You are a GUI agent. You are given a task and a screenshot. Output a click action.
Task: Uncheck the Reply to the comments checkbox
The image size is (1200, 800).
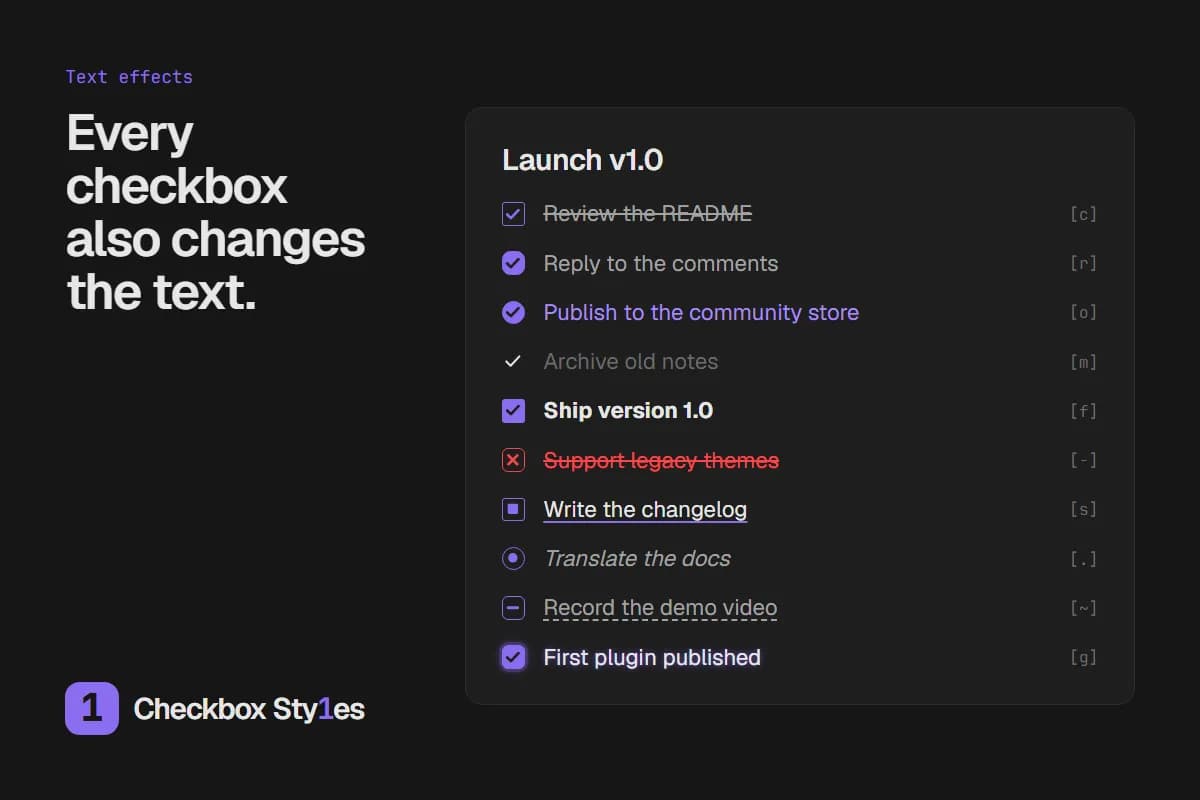(x=513, y=263)
